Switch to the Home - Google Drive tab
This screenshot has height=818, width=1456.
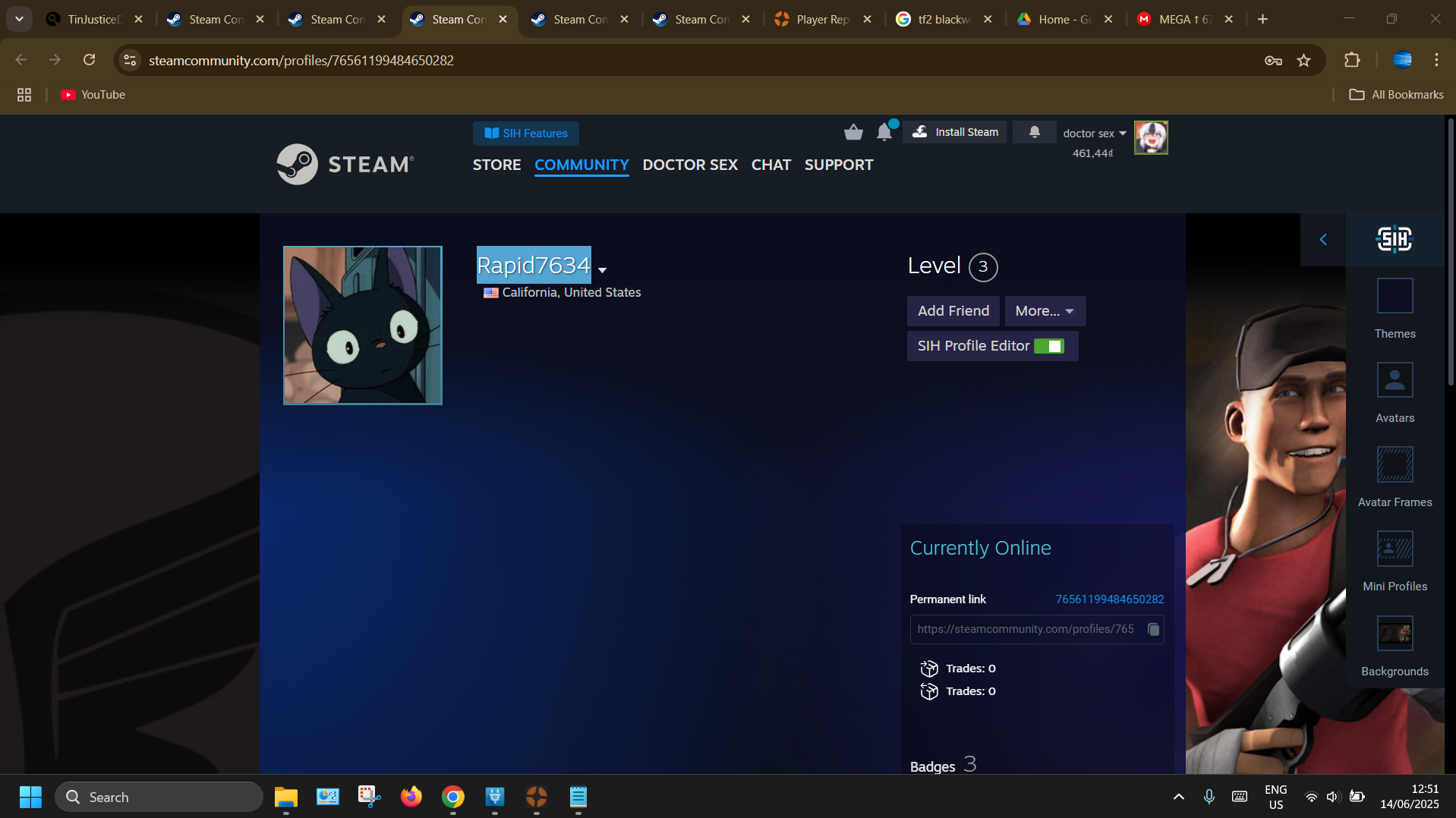[1065, 19]
